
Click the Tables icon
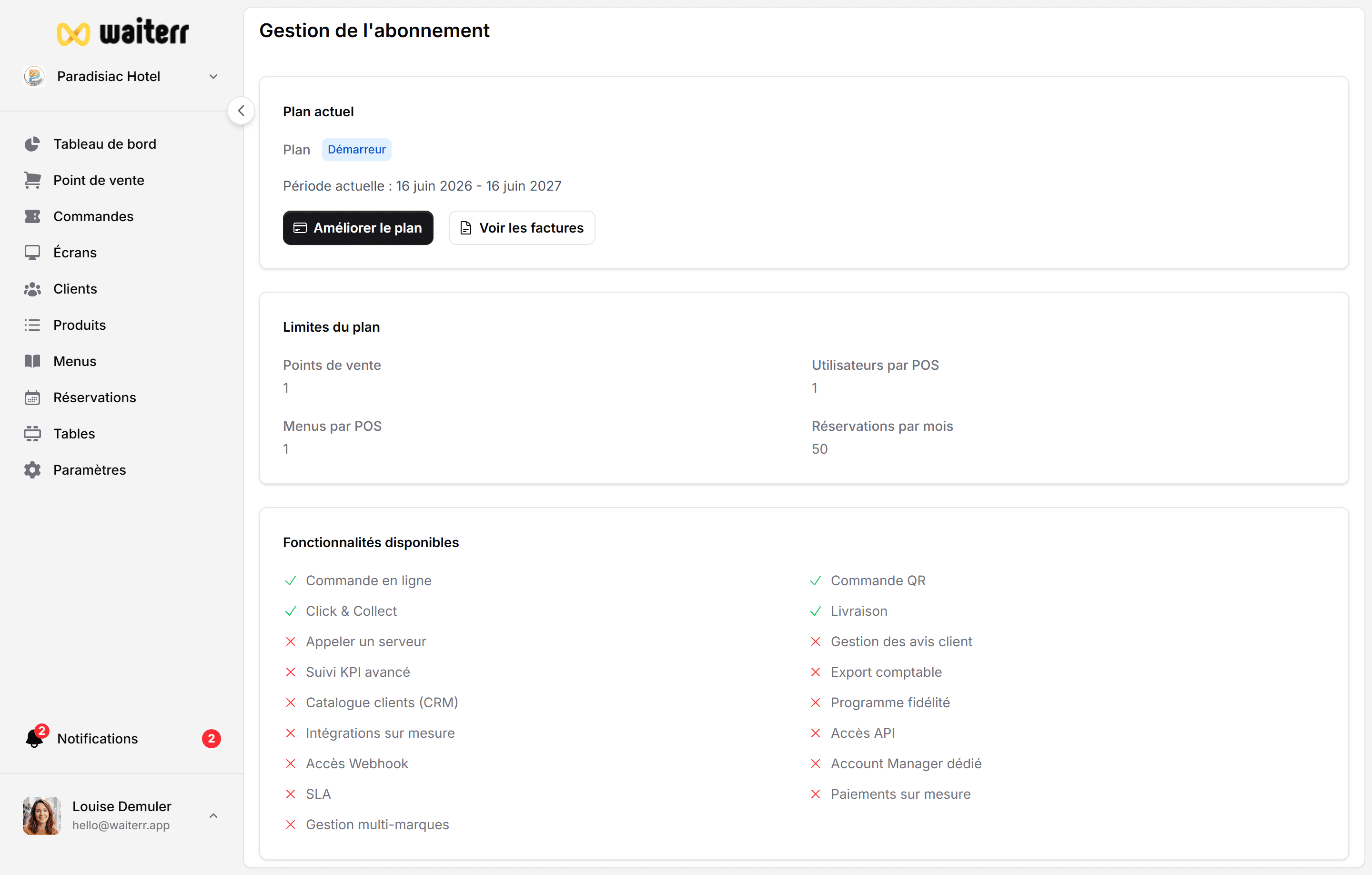click(x=32, y=434)
